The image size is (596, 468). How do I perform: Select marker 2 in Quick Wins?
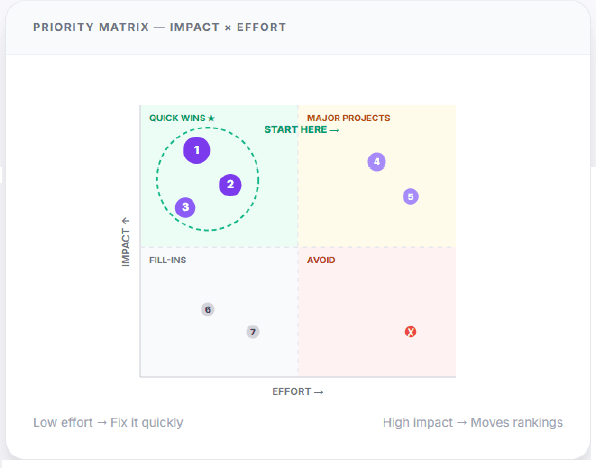point(230,185)
